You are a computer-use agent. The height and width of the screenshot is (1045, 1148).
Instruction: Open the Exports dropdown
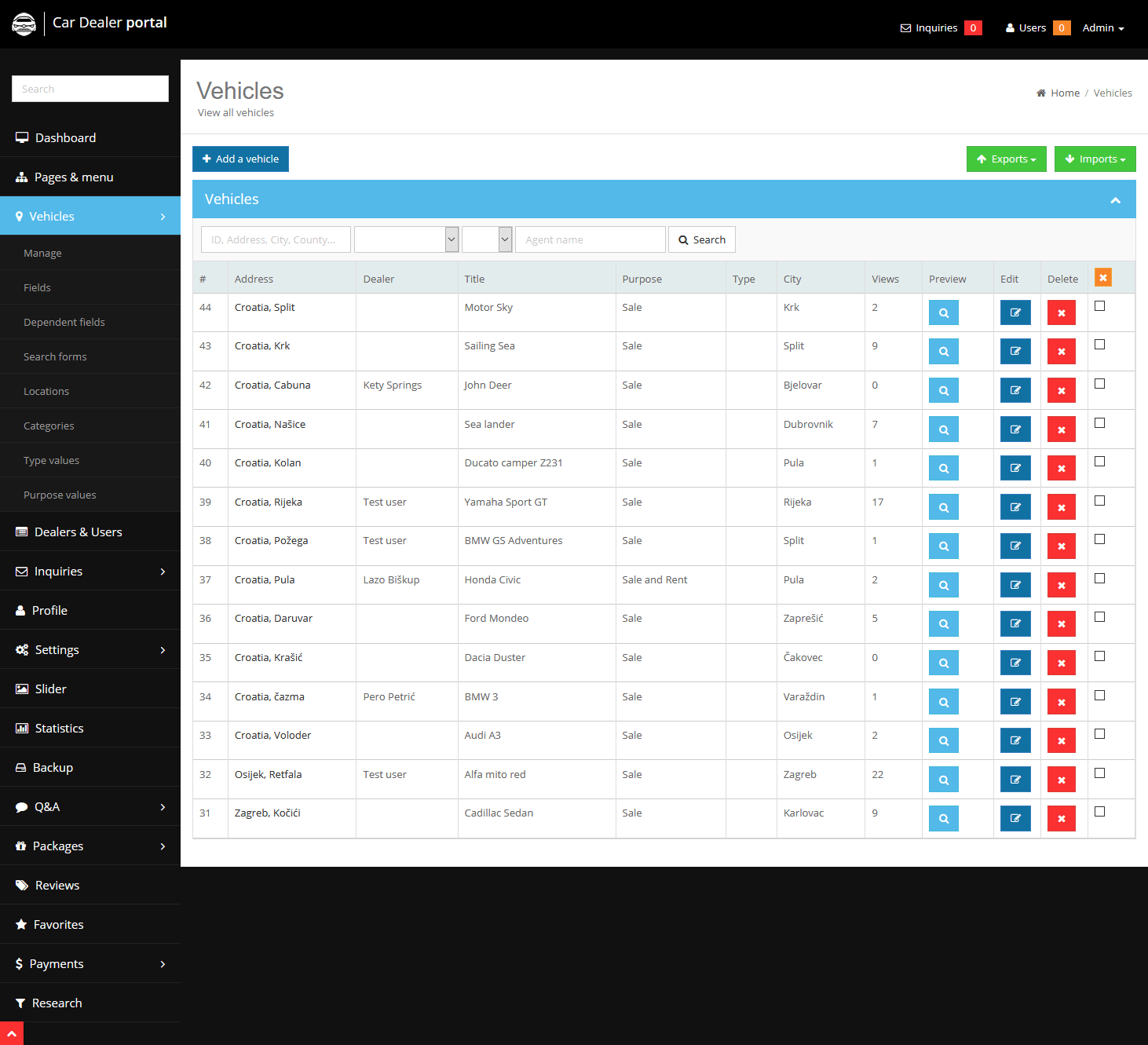click(x=1006, y=159)
